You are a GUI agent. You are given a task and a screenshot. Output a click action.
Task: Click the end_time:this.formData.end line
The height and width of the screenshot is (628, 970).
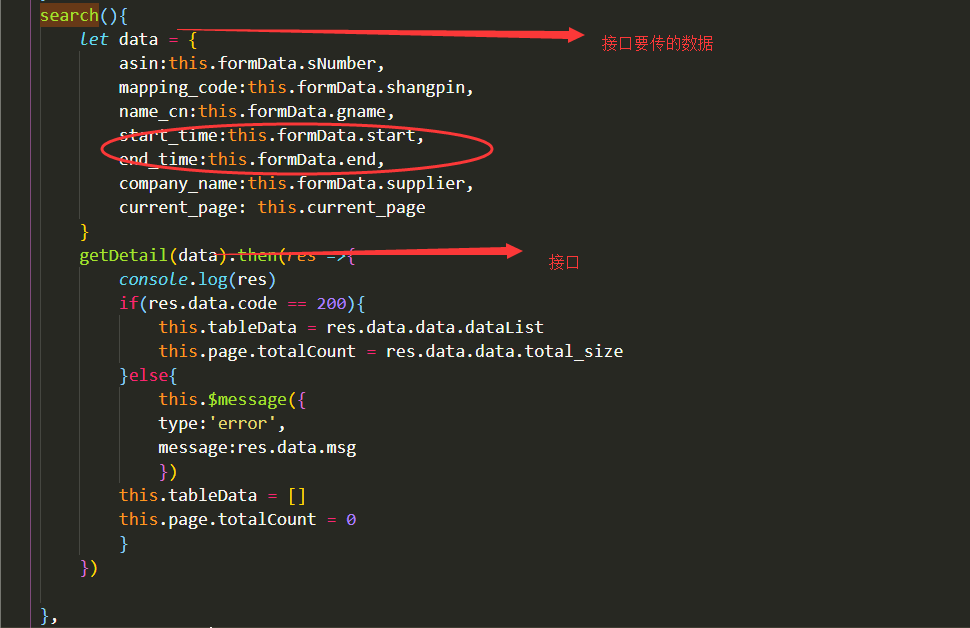[252, 160]
